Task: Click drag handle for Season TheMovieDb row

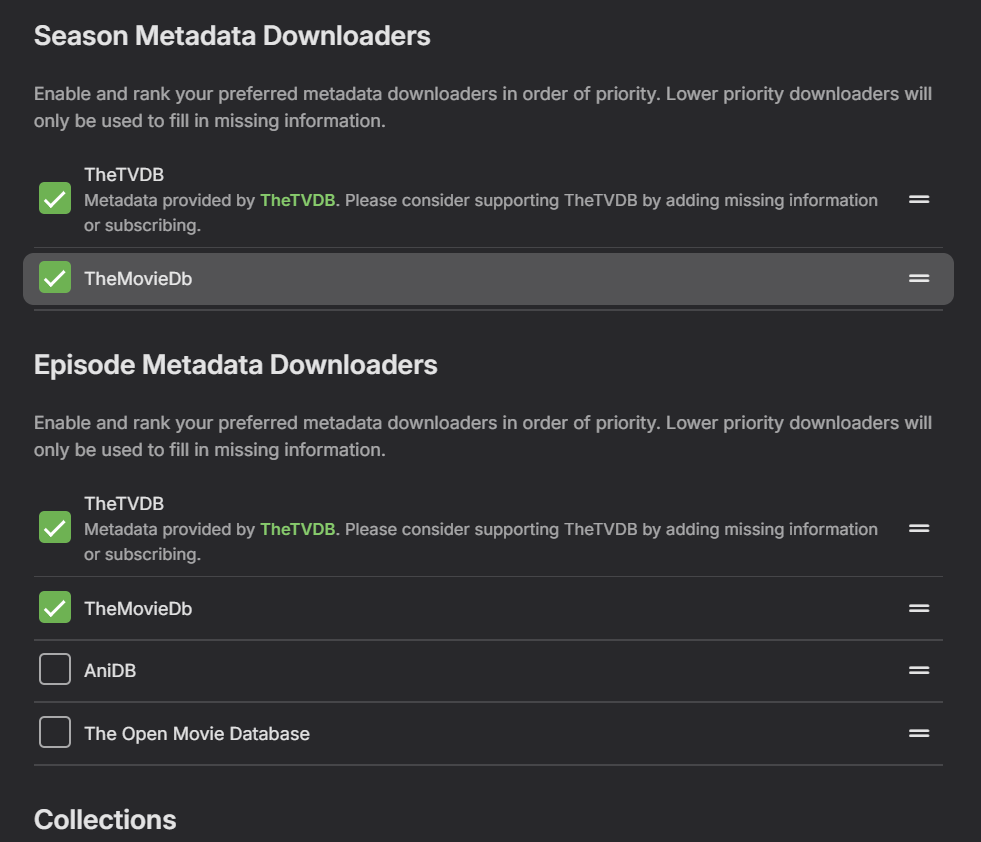Action: coord(919,278)
